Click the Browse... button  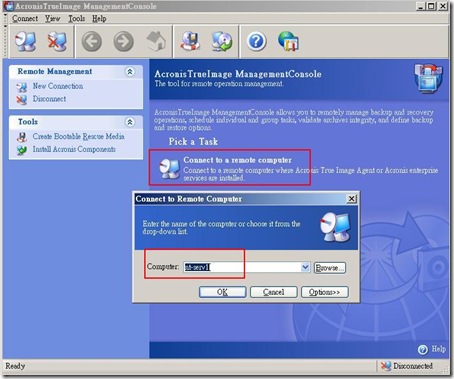click(x=330, y=268)
